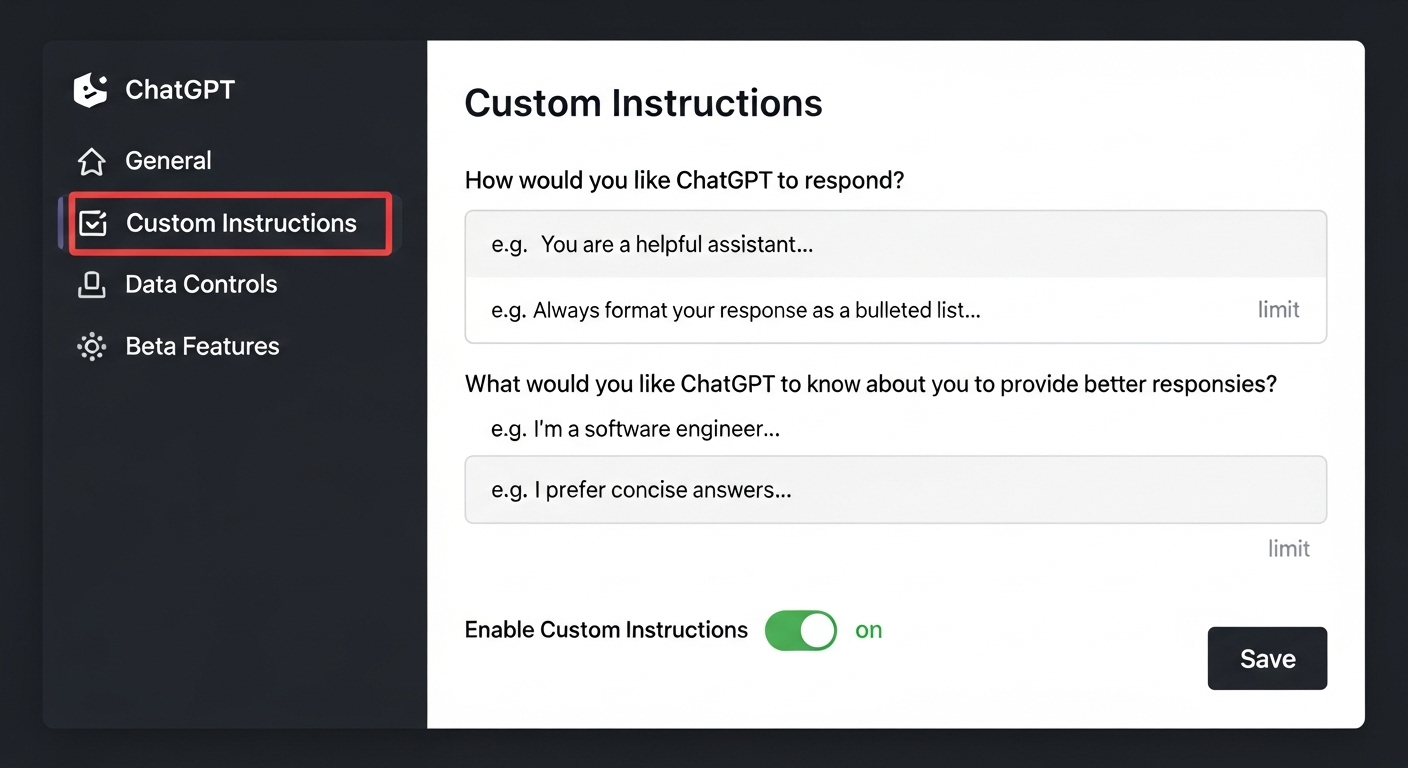Switch to the Beta Features section

(x=202, y=347)
